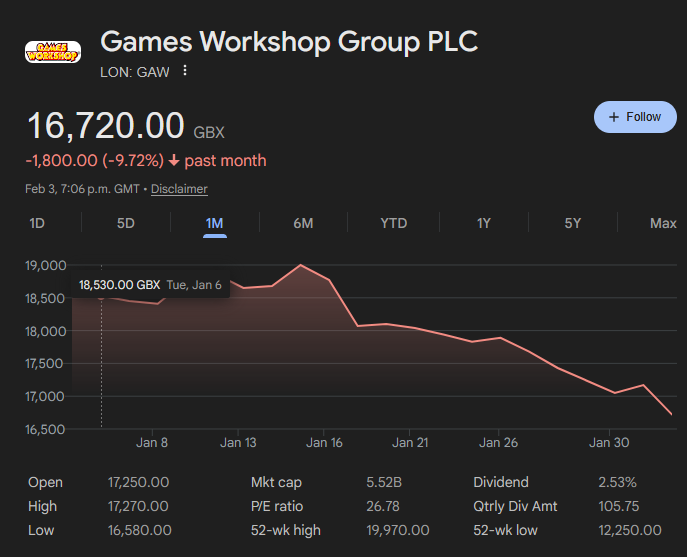
Task: Click the High value 17,270.00
Action: point(138,506)
